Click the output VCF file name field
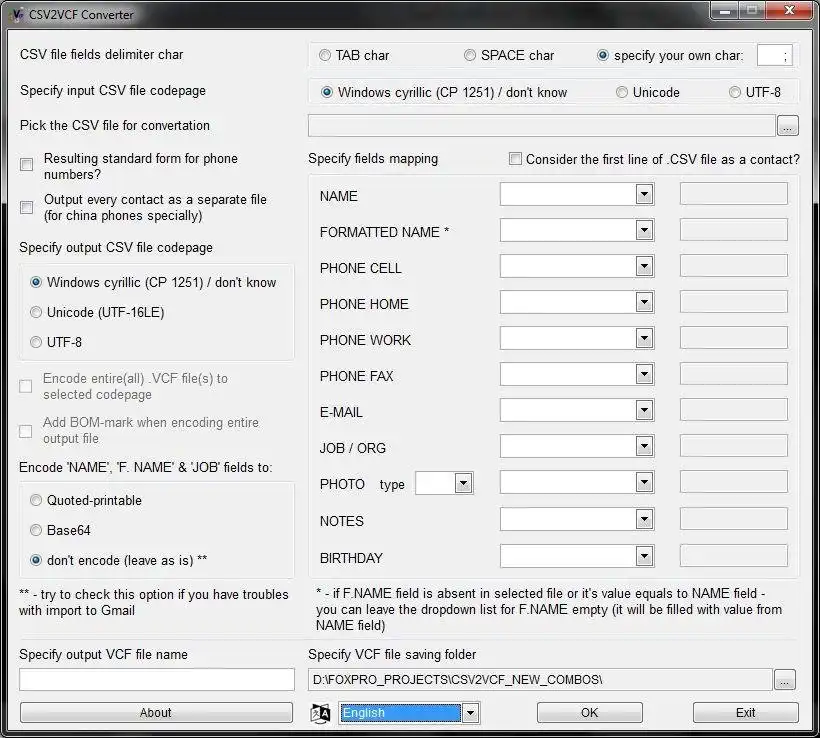The height and width of the screenshot is (738, 820). 157,679
